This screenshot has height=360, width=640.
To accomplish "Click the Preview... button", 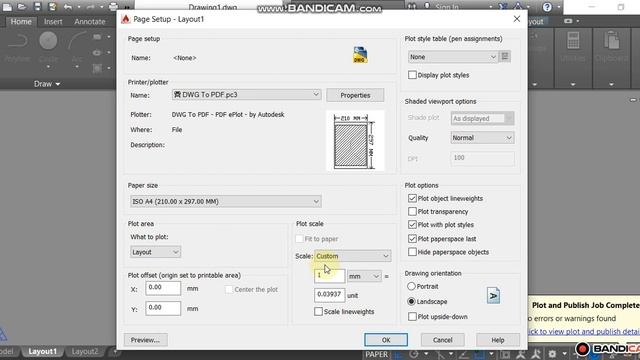I will [145, 340].
